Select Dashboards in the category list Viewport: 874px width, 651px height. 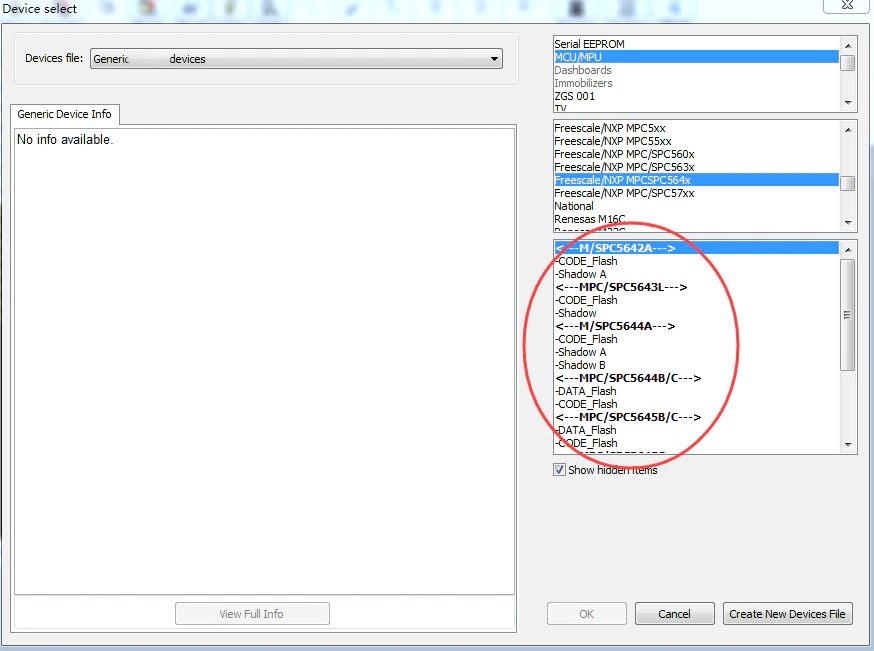[x=583, y=70]
